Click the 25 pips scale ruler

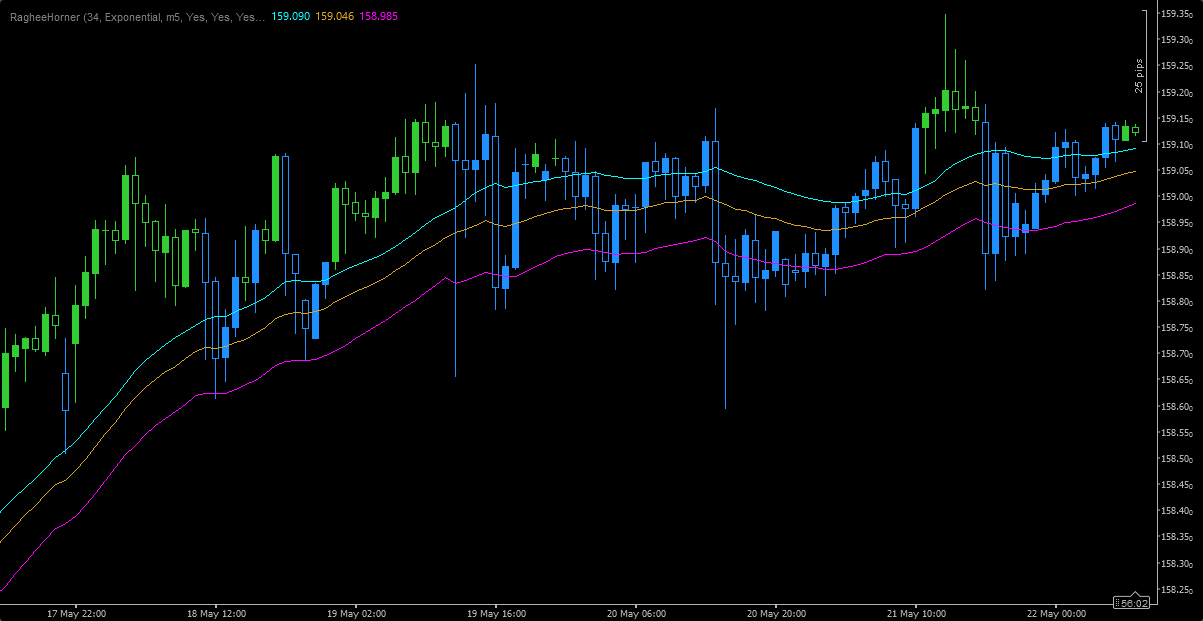[1139, 76]
